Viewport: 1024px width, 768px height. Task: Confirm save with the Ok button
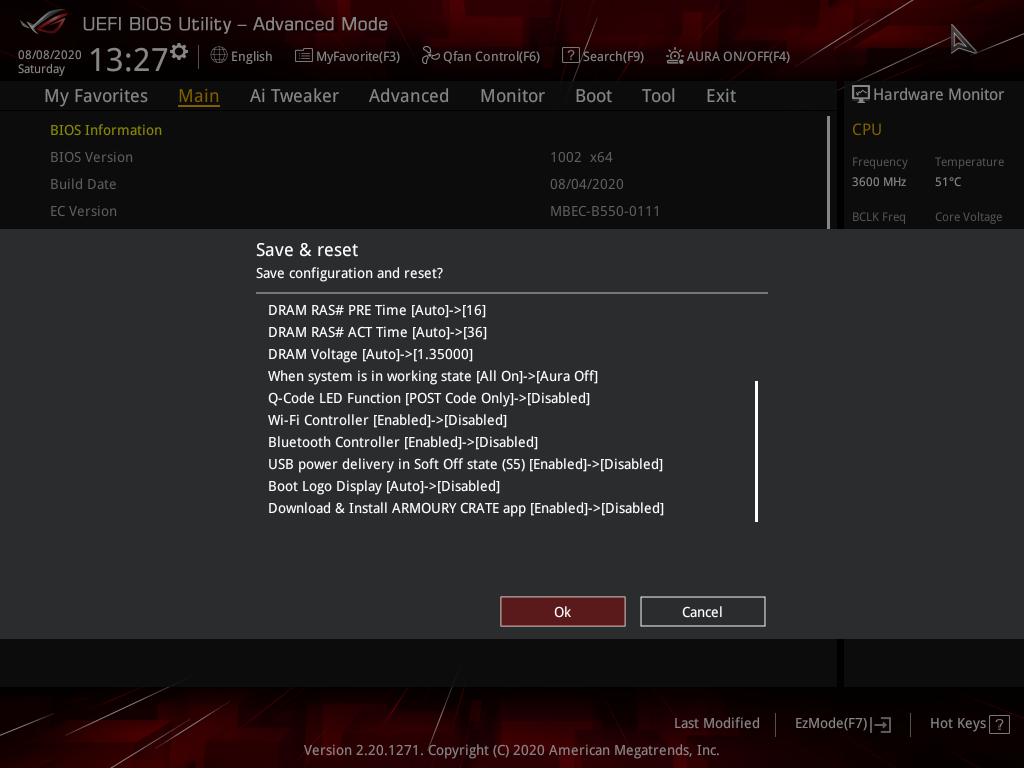(x=563, y=612)
